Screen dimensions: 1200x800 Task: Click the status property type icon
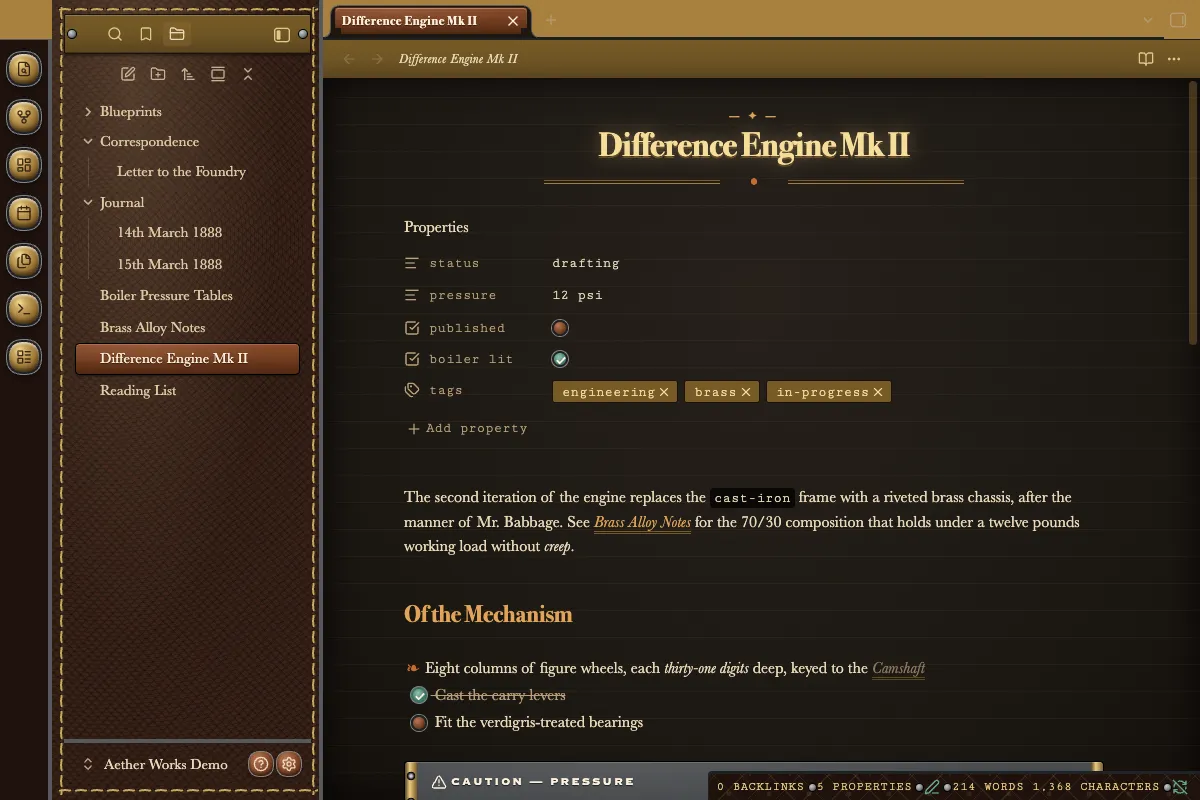pos(412,263)
